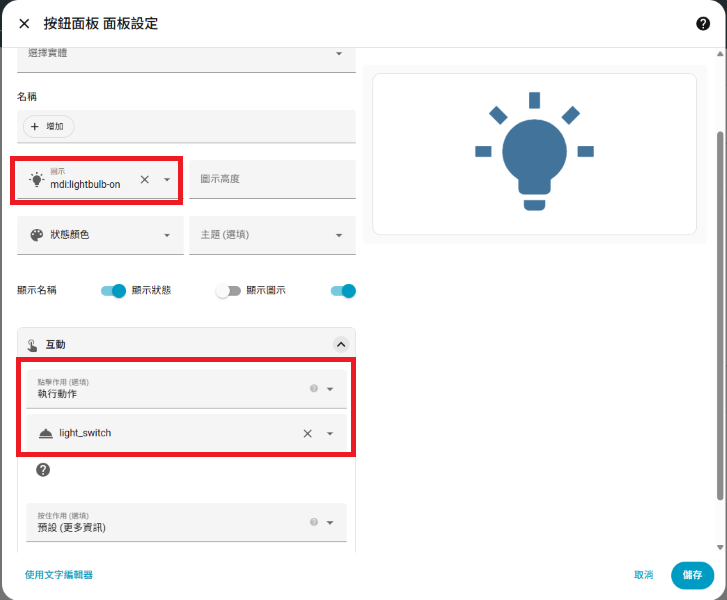Clear the light_switch action selection
The width and height of the screenshot is (727, 600).
307,433
